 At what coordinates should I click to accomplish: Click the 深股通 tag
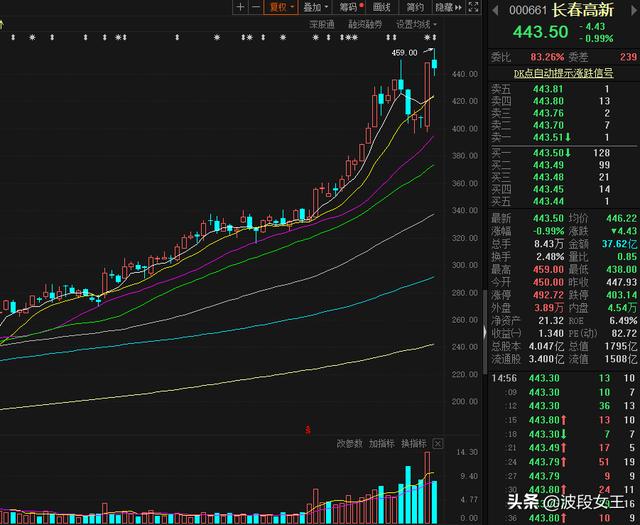[x=322, y=24]
